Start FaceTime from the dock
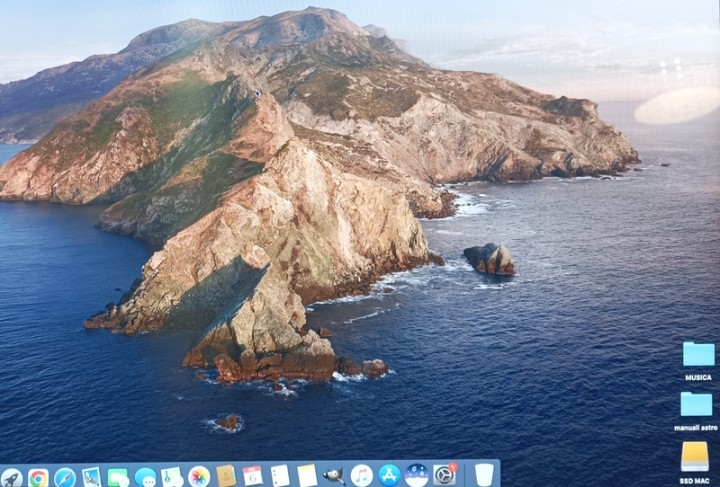The width and height of the screenshot is (720, 487). (x=118, y=477)
